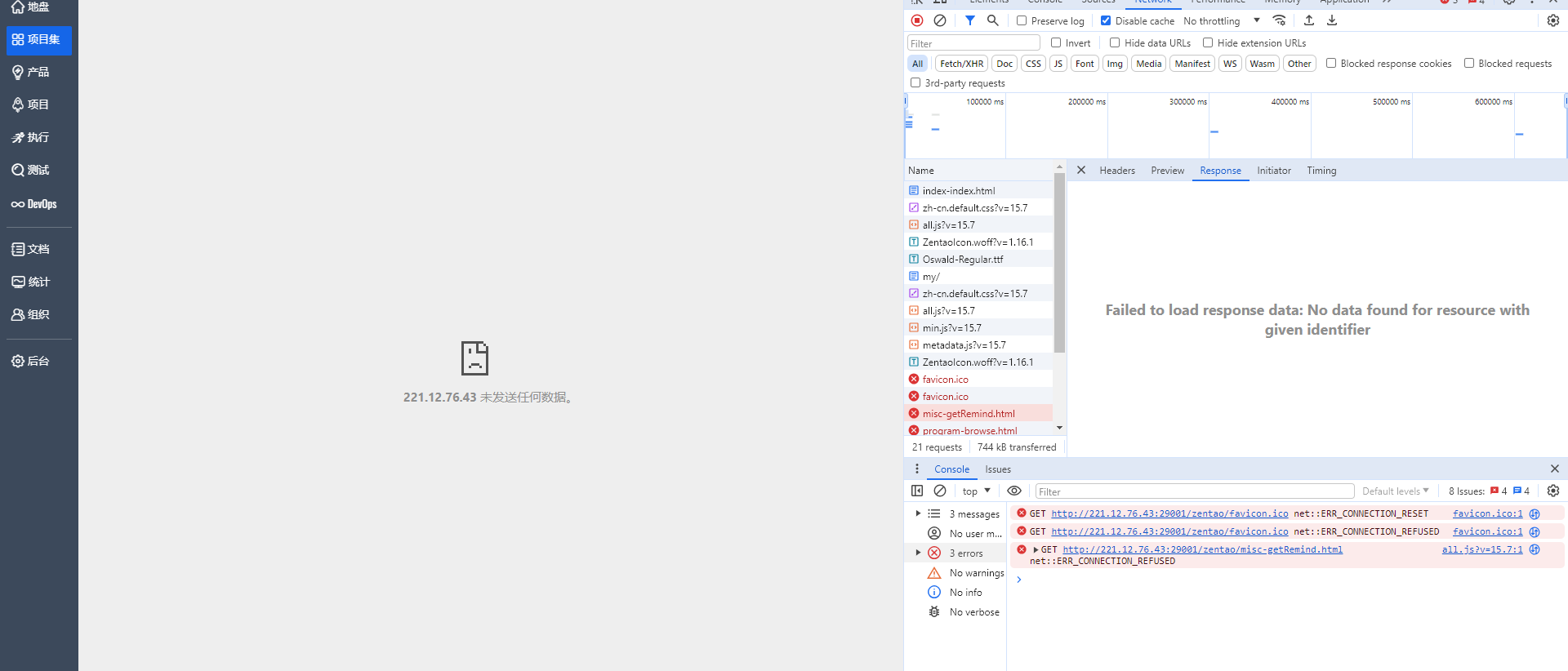The height and width of the screenshot is (671, 1568).
Task: Open the No throttling dropdown
Action: point(1222,21)
